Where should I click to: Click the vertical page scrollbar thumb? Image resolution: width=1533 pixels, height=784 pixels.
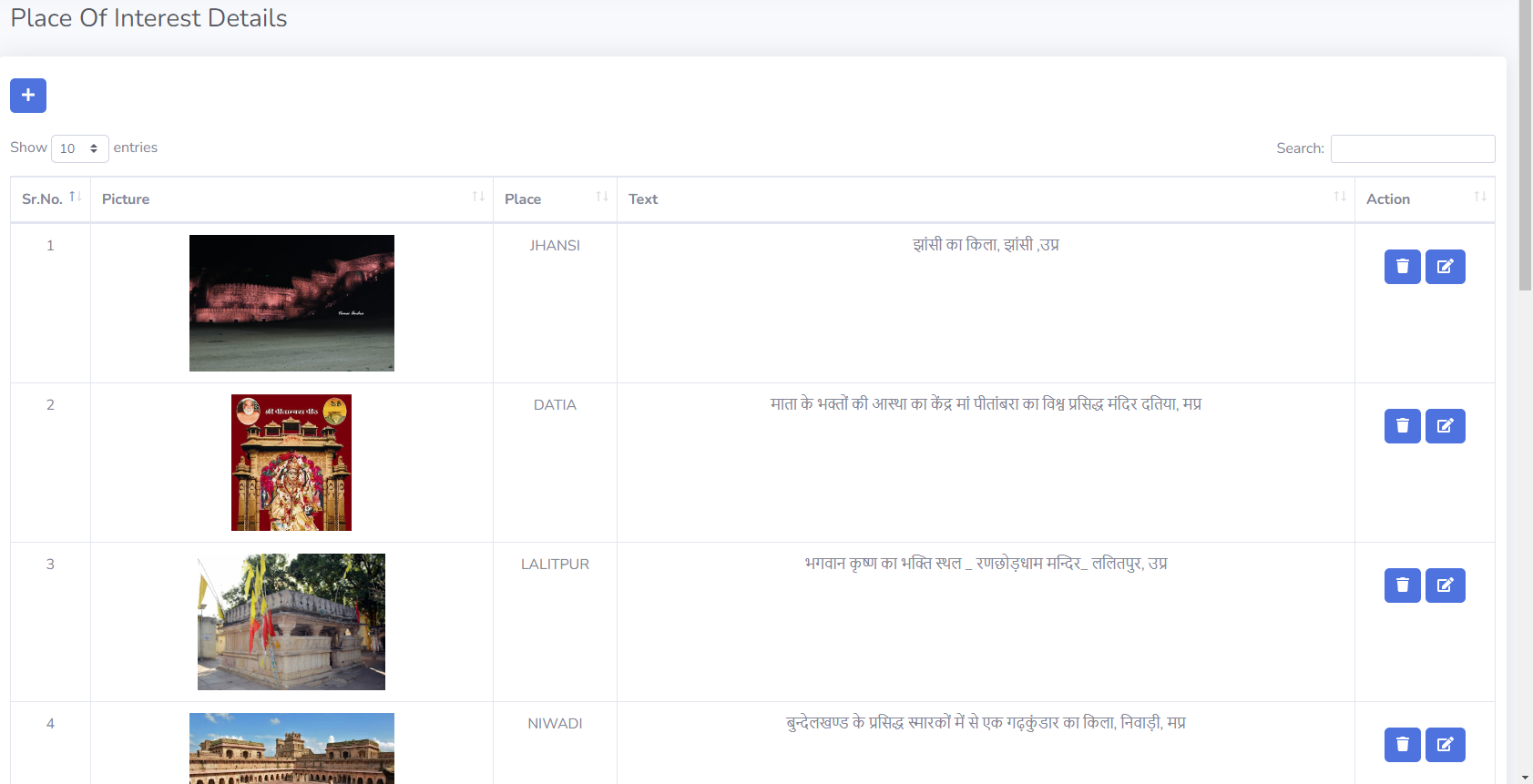click(x=1526, y=146)
